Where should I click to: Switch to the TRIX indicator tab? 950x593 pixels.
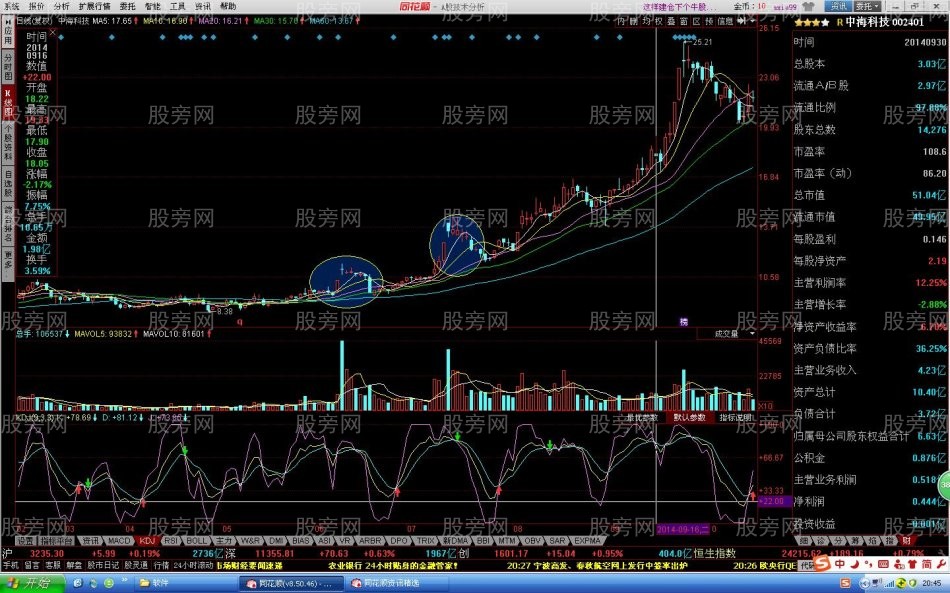pyautogui.click(x=425, y=540)
